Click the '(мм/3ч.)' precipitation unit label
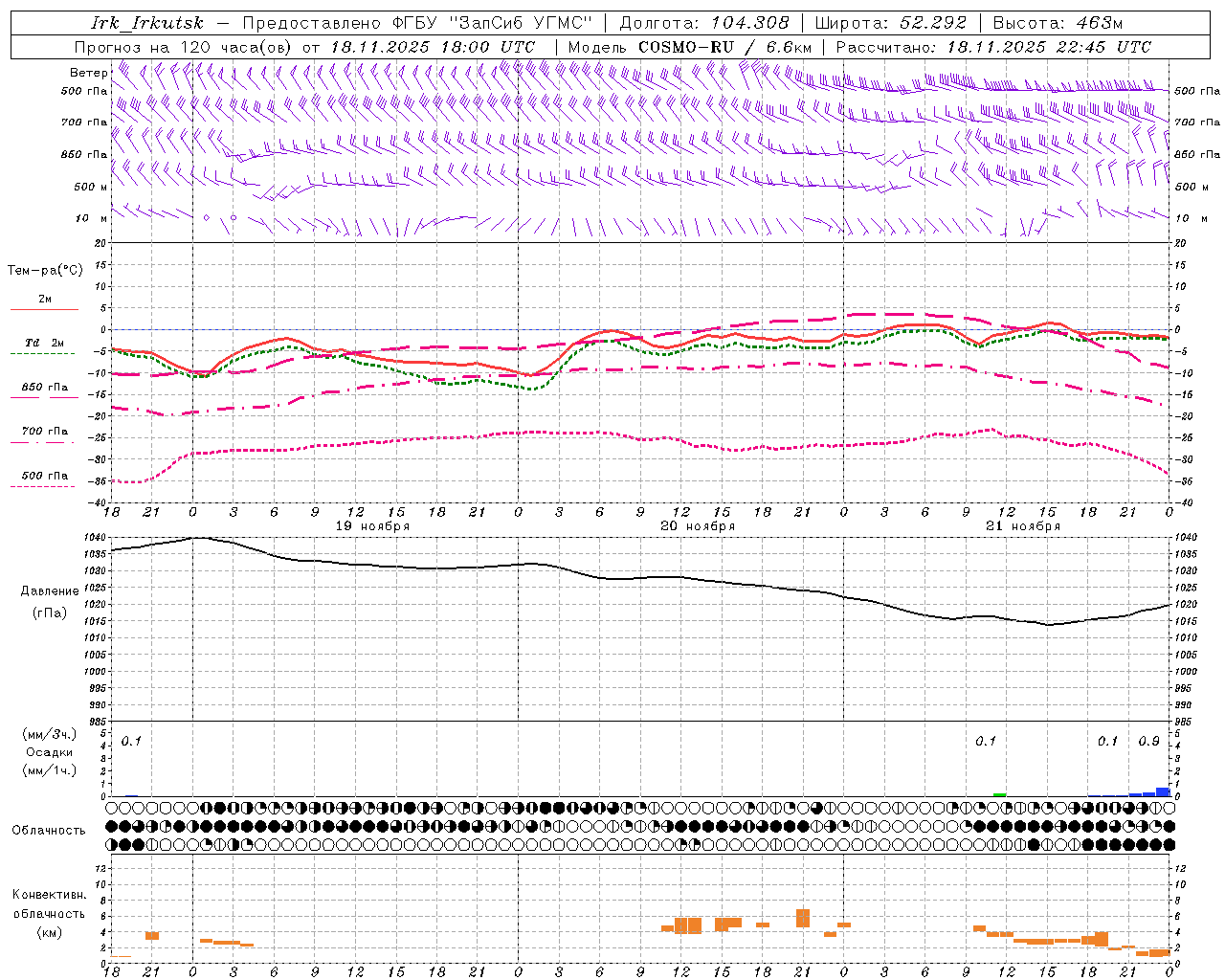 point(50,735)
